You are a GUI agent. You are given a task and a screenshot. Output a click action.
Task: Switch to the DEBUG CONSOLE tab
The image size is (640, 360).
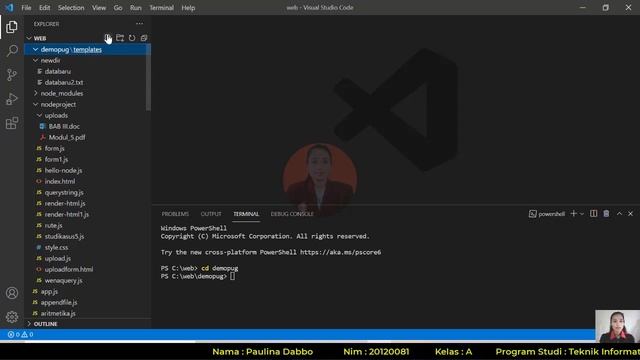292,214
